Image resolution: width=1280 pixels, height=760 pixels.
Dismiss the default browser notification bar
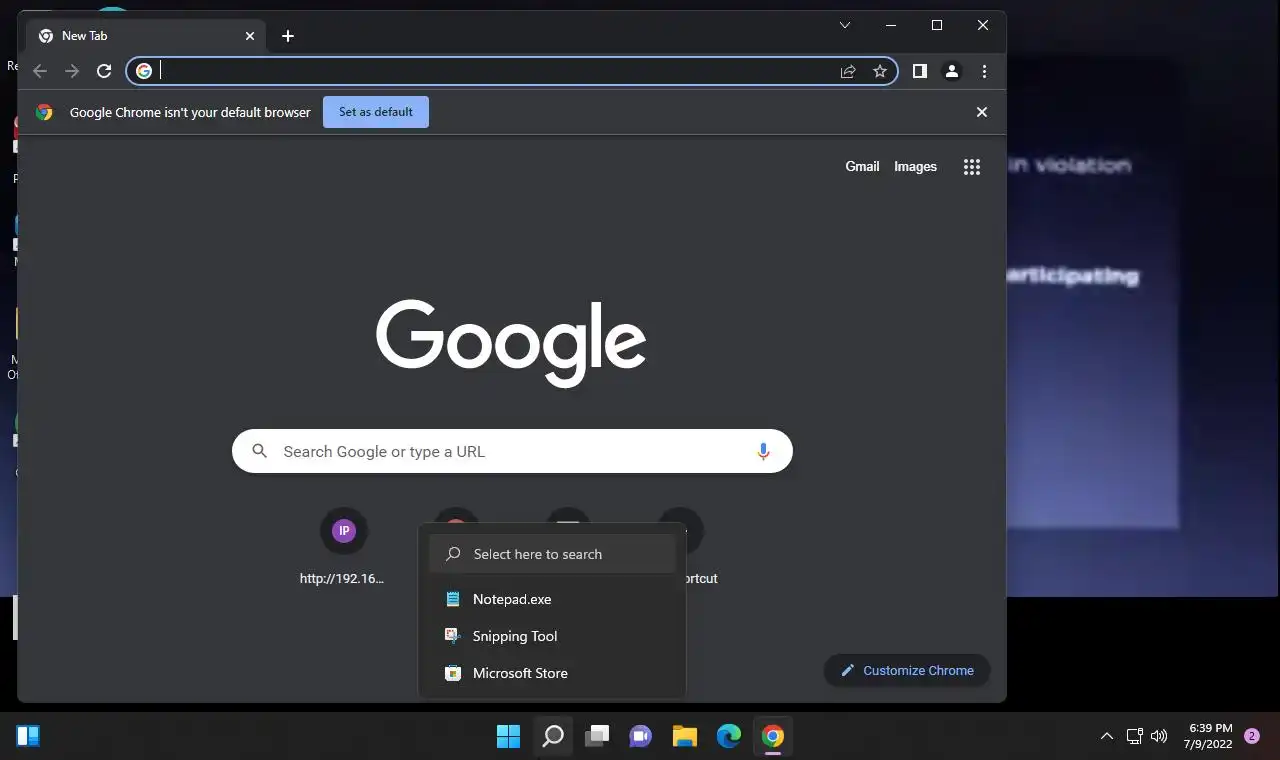tap(982, 112)
